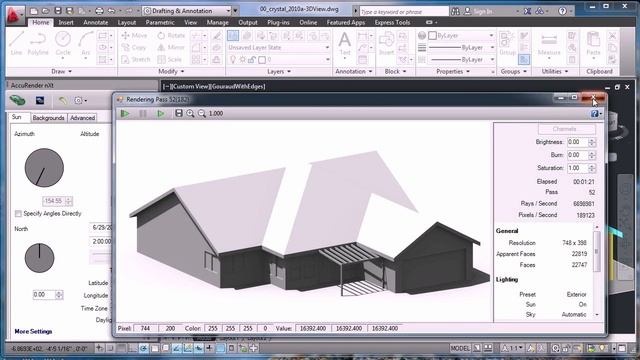The image size is (640, 360).
Task: Switch to the Annotate ribbon tab
Action: (x=96, y=22)
